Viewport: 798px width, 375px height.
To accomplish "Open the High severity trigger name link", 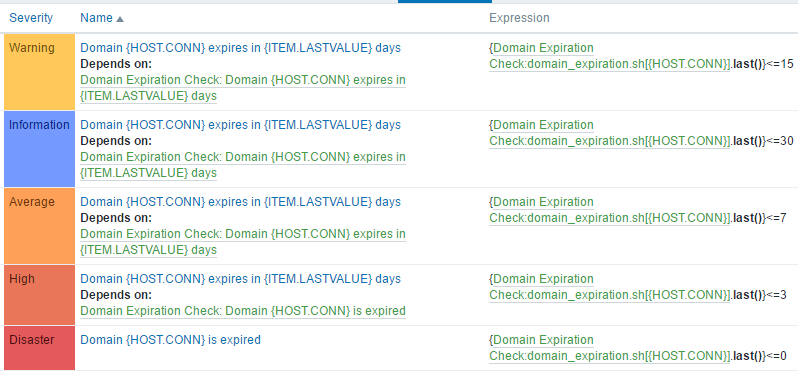I will (x=241, y=279).
